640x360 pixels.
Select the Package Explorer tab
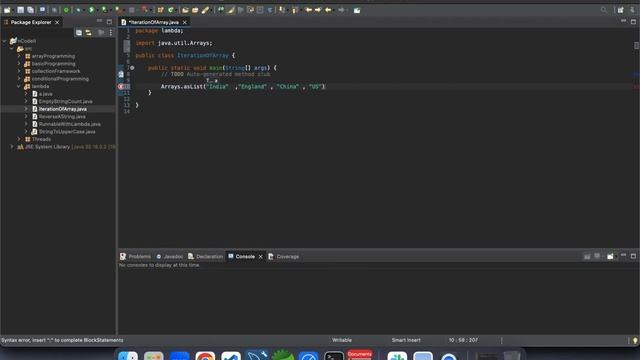[31, 22]
